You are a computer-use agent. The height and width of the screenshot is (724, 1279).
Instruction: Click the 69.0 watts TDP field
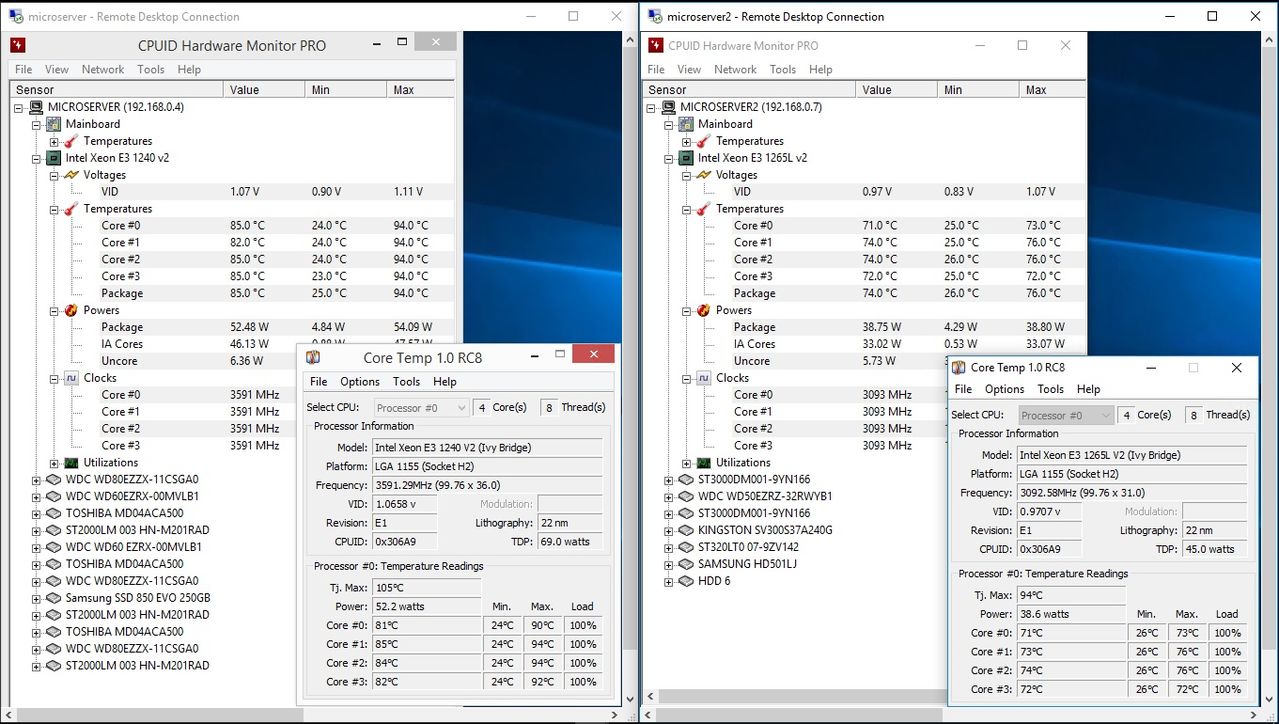(x=569, y=542)
